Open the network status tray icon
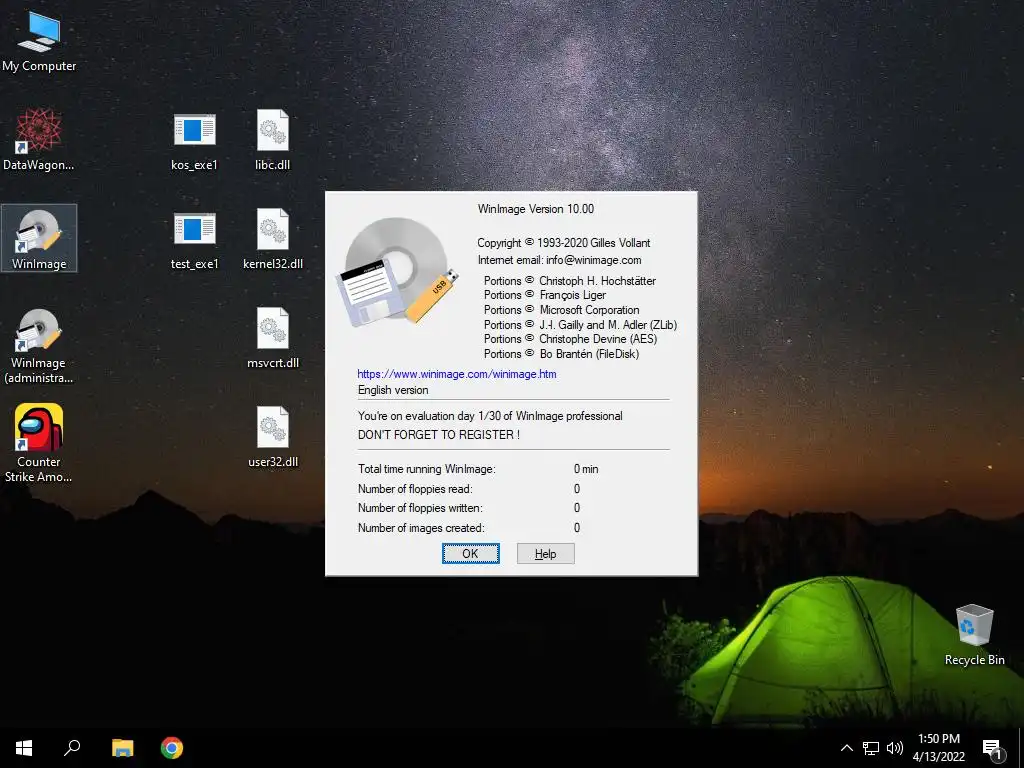Image resolution: width=1024 pixels, height=768 pixels. tap(871, 748)
